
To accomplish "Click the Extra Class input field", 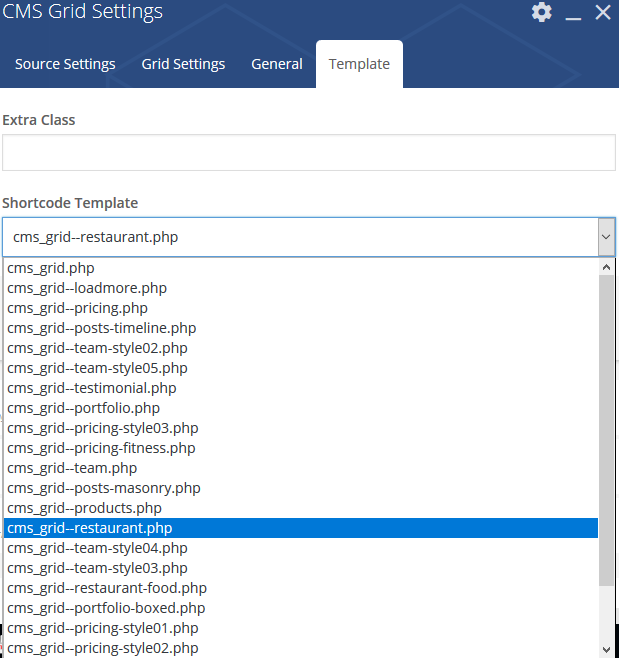I will (308, 153).
